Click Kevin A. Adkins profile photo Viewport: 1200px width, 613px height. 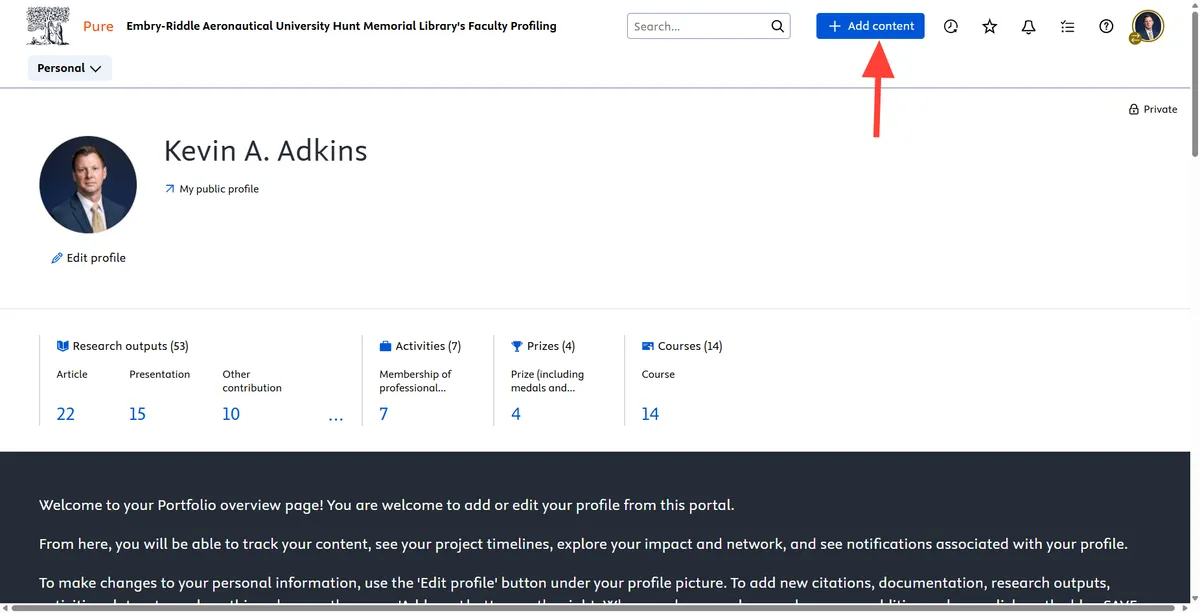pos(88,185)
